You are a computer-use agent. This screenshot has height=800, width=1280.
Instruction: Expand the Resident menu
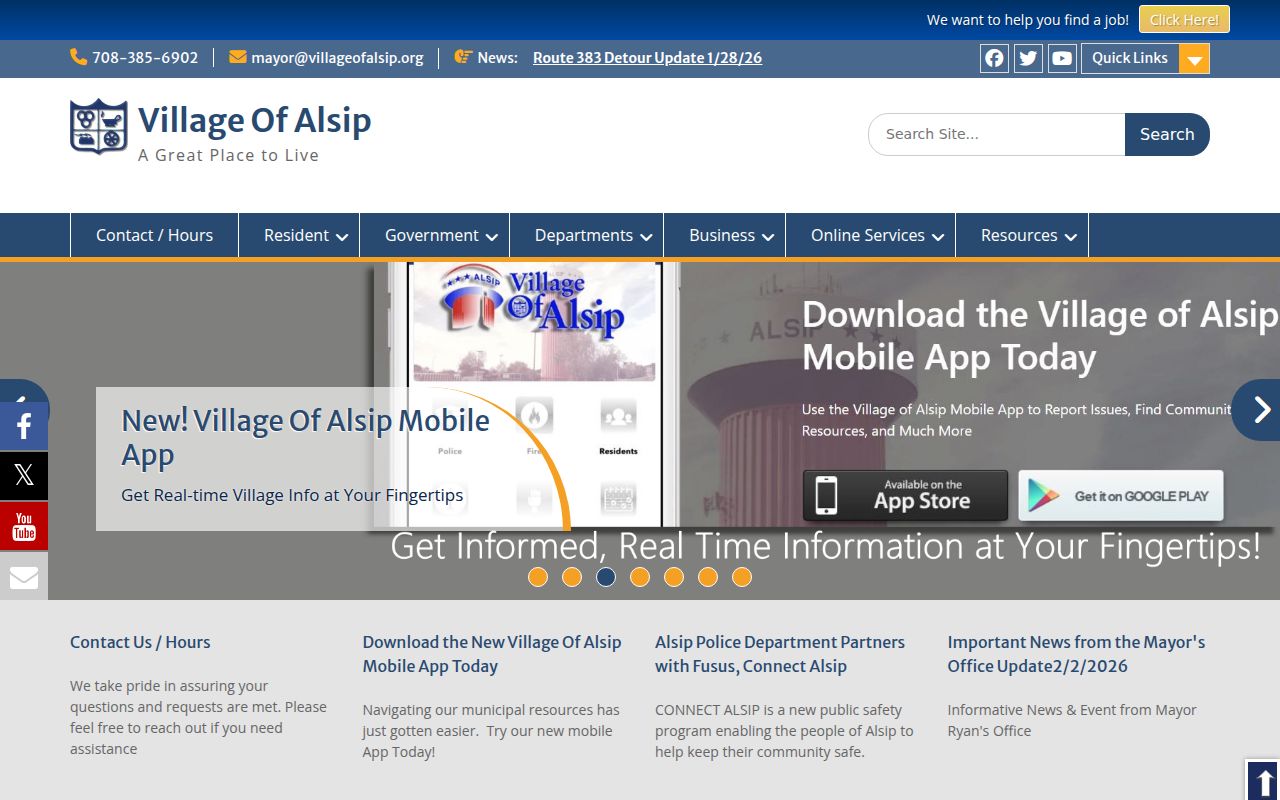point(299,236)
